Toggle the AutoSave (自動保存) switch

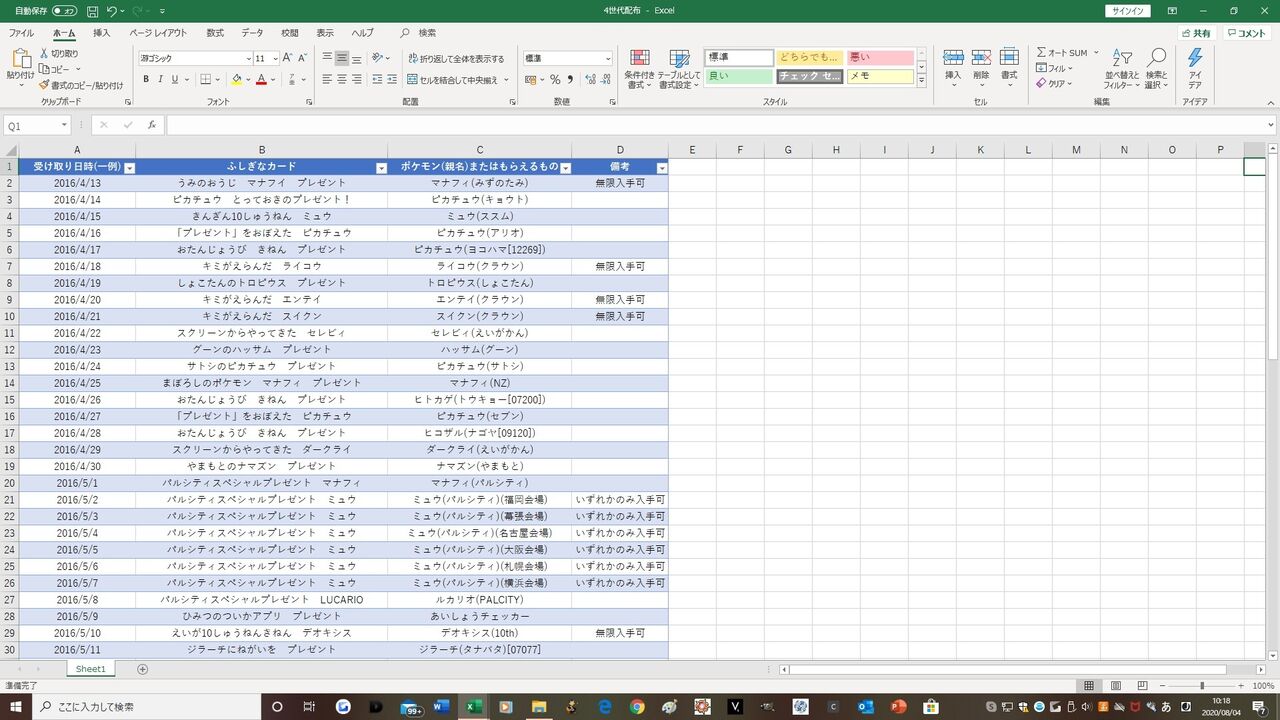[64, 11]
